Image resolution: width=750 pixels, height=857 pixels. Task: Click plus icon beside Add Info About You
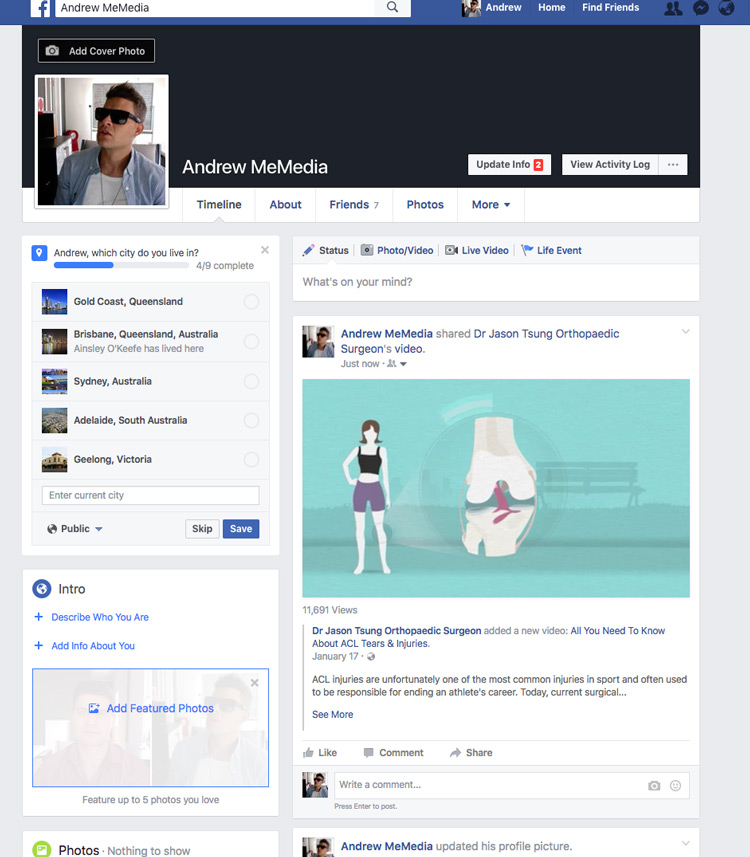(38, 645)
